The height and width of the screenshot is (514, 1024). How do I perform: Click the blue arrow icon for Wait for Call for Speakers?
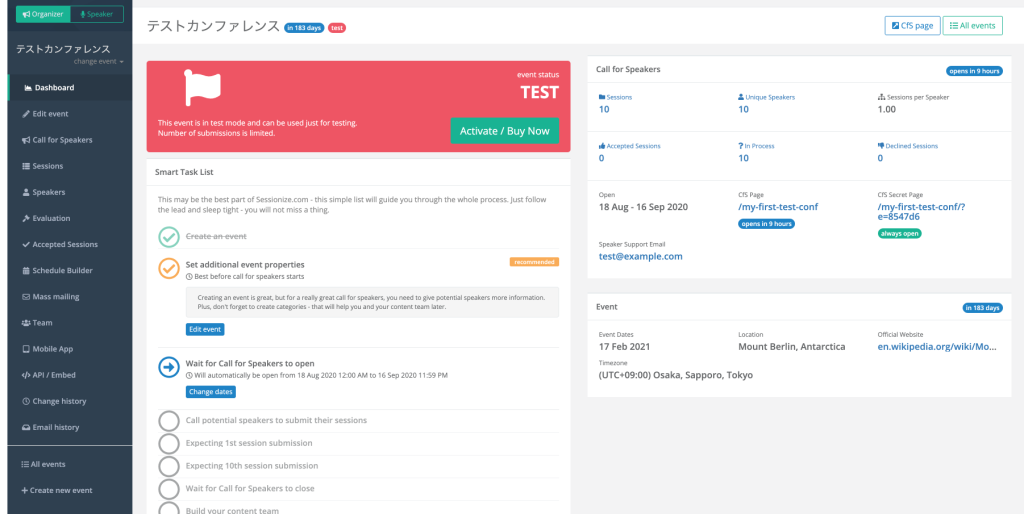(x=169, y=367)
